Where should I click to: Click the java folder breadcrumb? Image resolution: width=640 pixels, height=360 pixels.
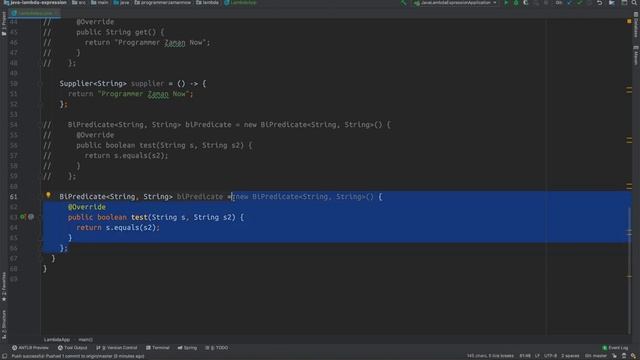[x=121, y=2]
